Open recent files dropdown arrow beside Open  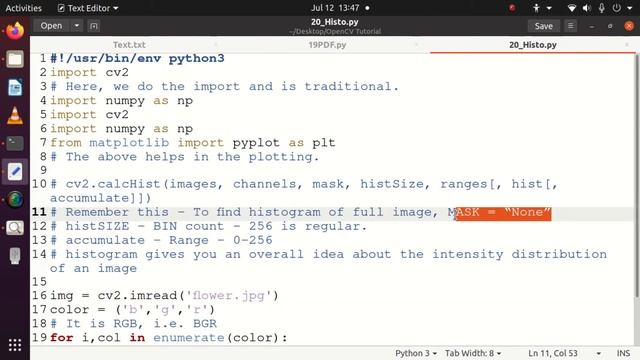(76, 26)
